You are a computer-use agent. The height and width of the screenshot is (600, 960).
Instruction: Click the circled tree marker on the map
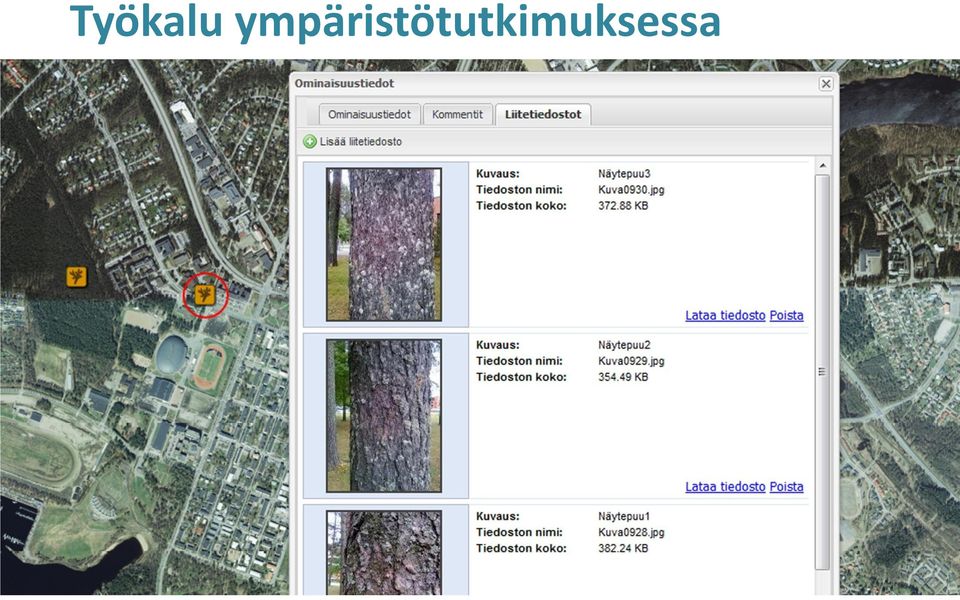pyautogui.click(x=205, y=295)
